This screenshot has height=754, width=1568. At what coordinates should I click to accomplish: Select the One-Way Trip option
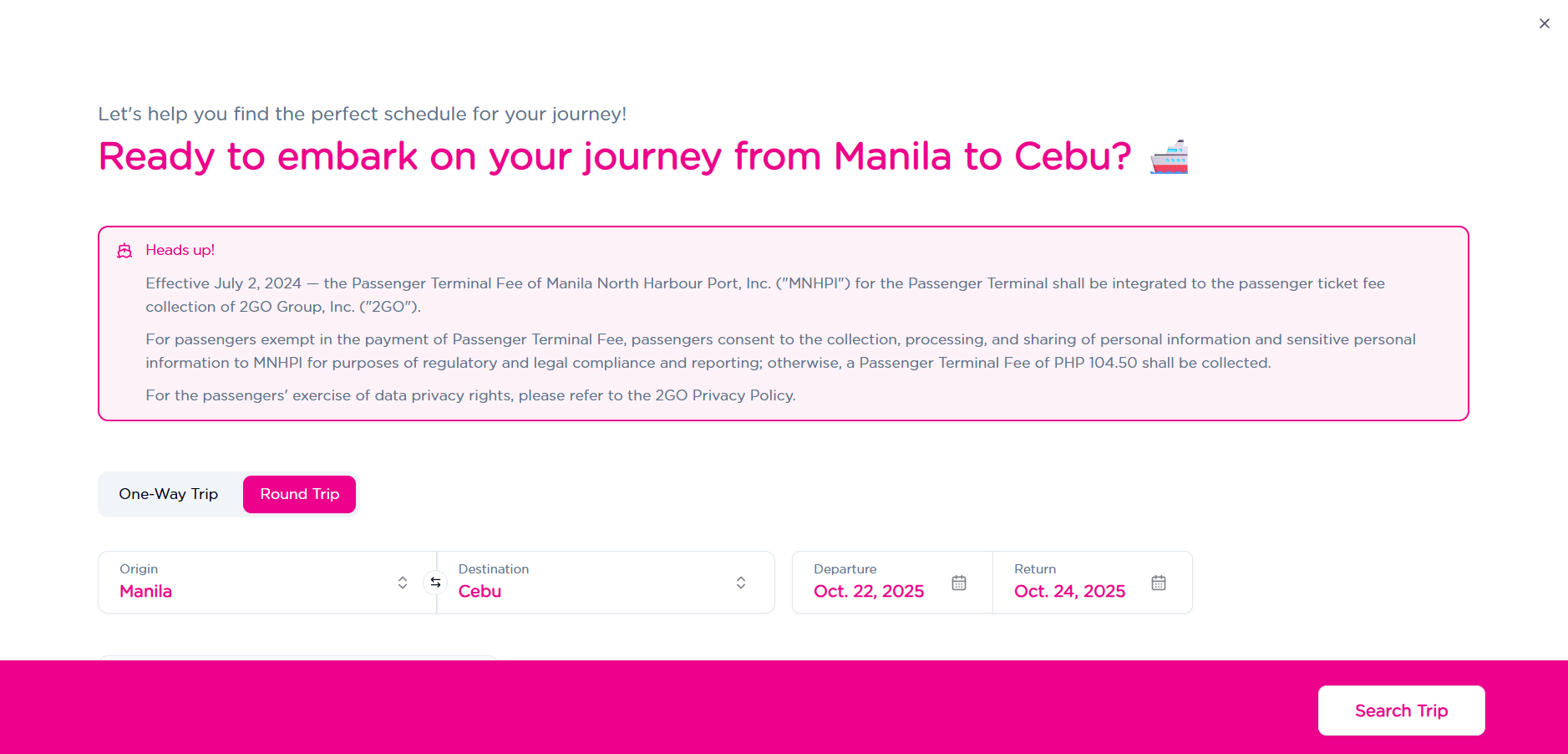(169, 494)
